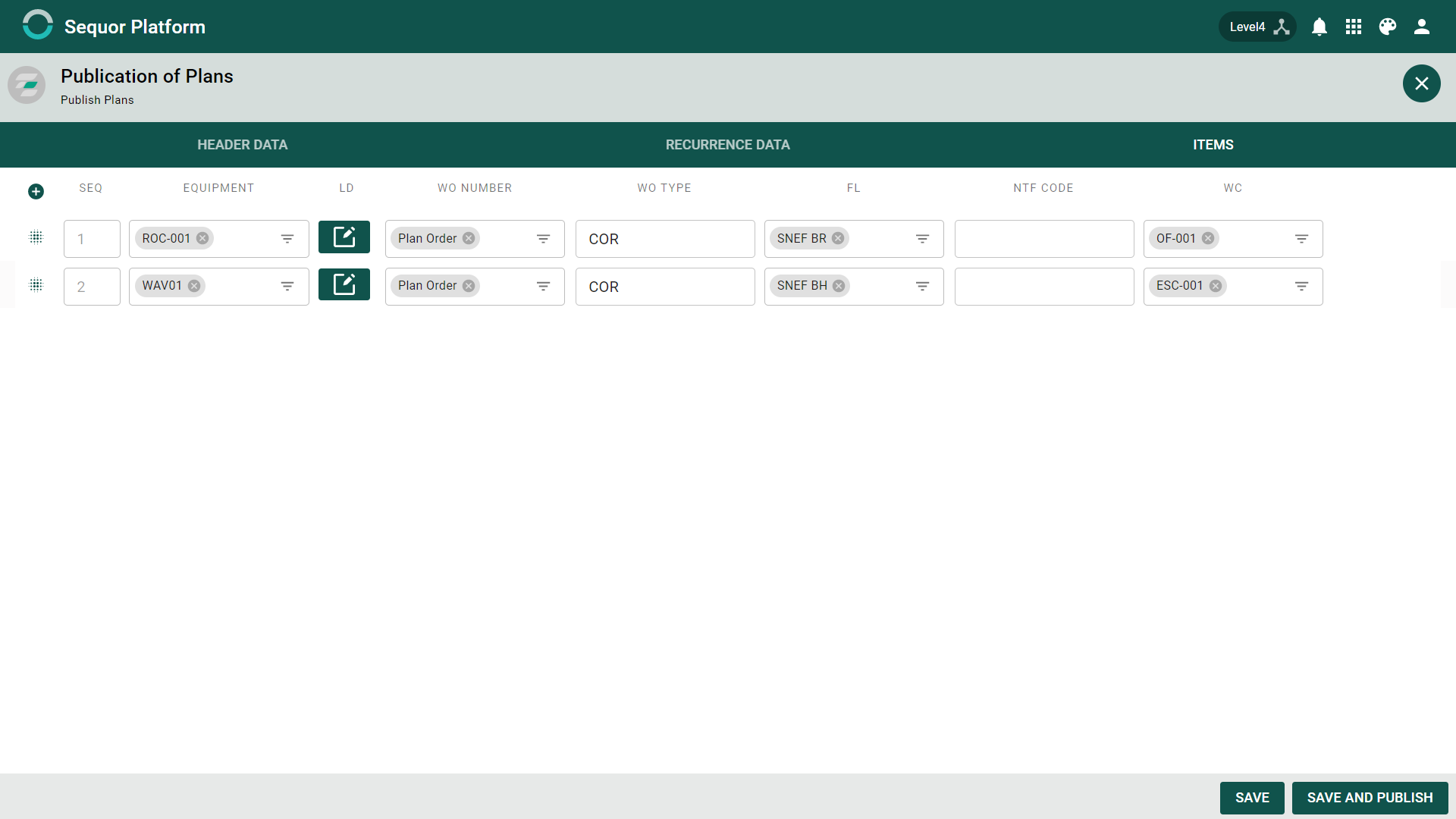The height and width of the screenshot is (819, 1456).
Task: Click the Save button
Action: [1252, 798]
